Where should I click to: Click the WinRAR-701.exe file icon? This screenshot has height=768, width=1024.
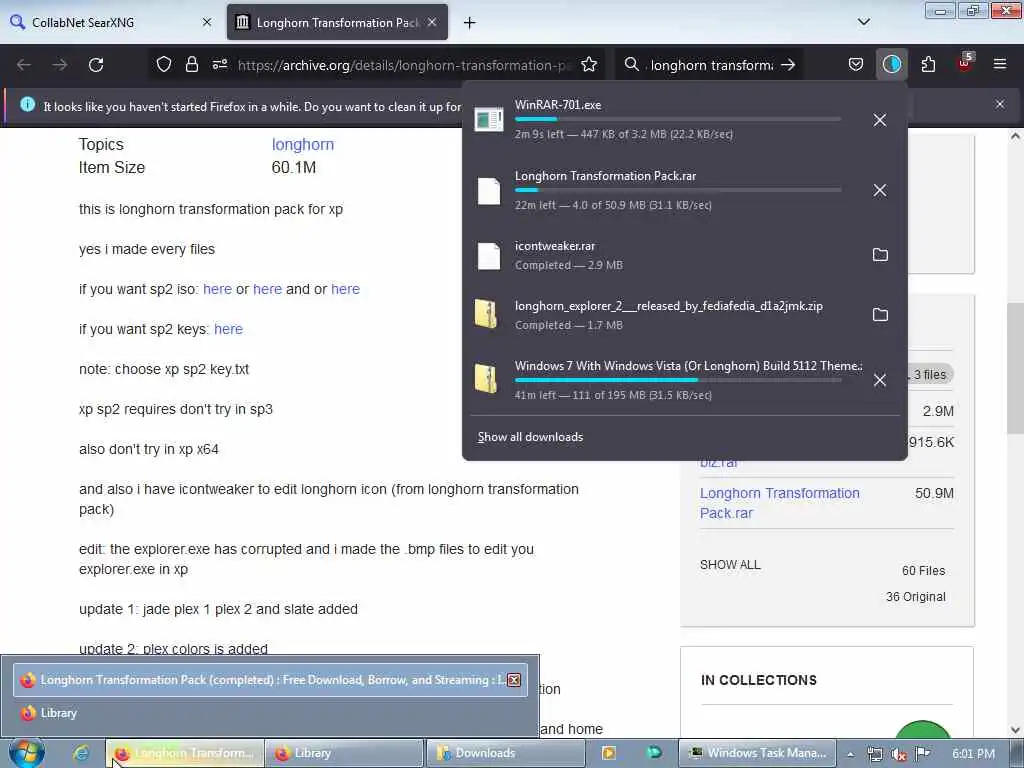pos(488,120)
